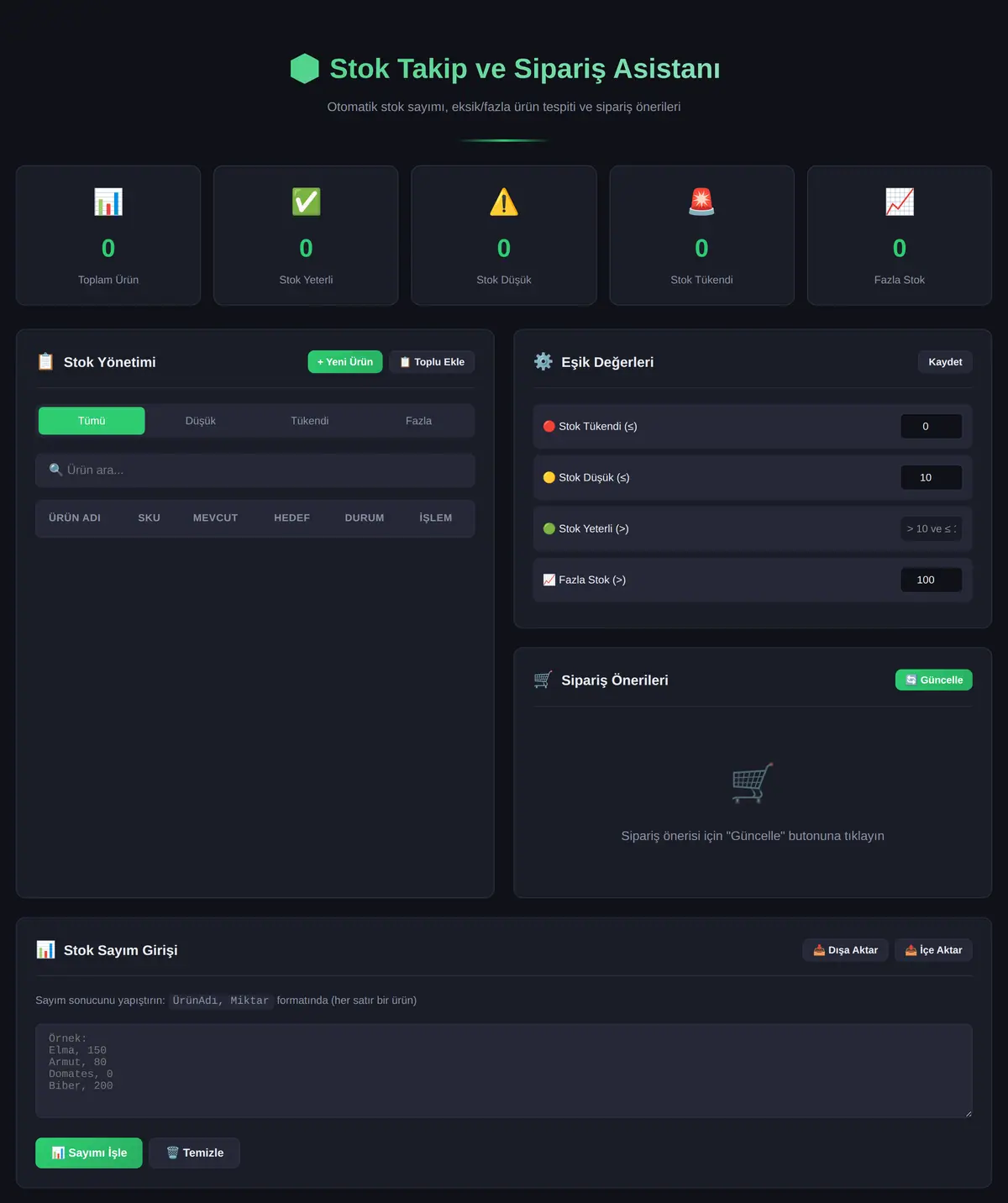Click the green circle icon beside Stok Yeterli (>)
The height and width of the screenshot is (1203, 1008).
coord(549,529)
